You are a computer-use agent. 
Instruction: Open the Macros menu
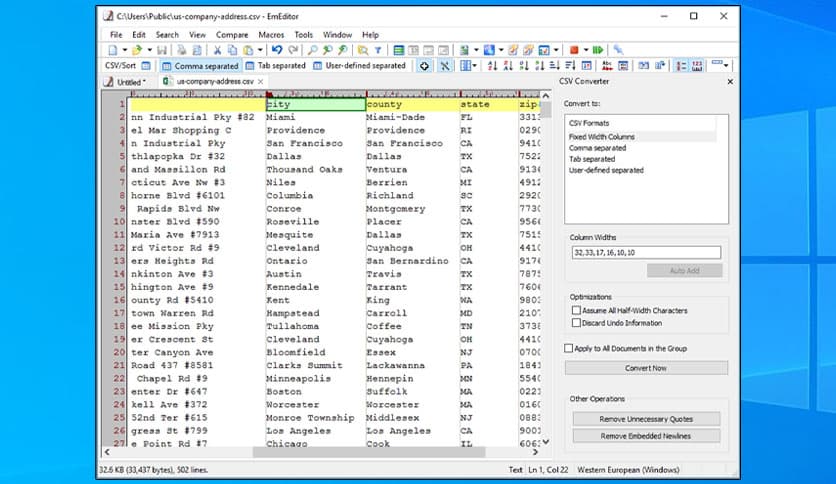pos(271,35)
